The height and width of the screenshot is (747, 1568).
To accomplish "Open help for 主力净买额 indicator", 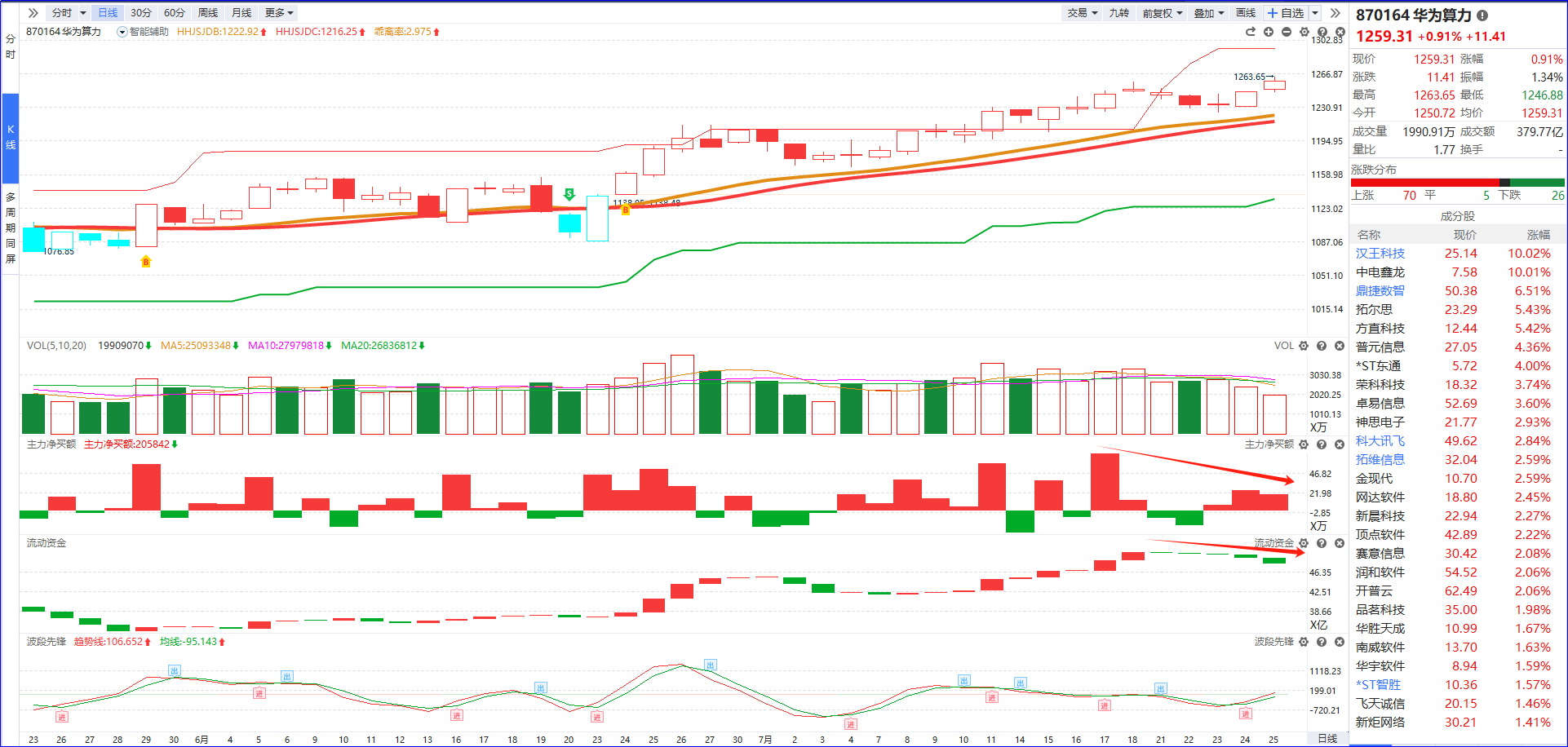I will 1322,444.
